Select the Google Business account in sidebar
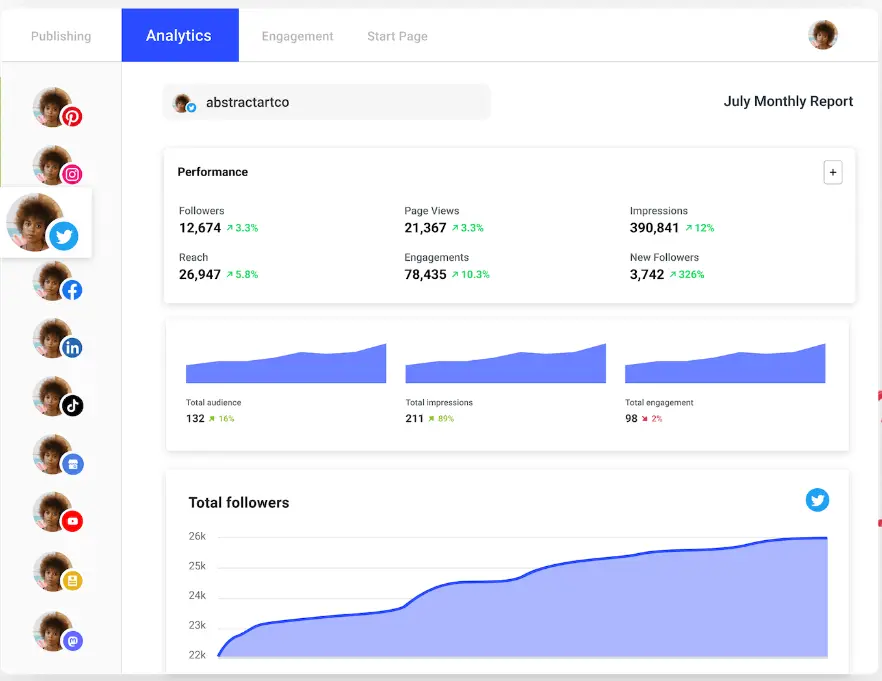Viewport: 882px width, 681px height. pos(56,456)
